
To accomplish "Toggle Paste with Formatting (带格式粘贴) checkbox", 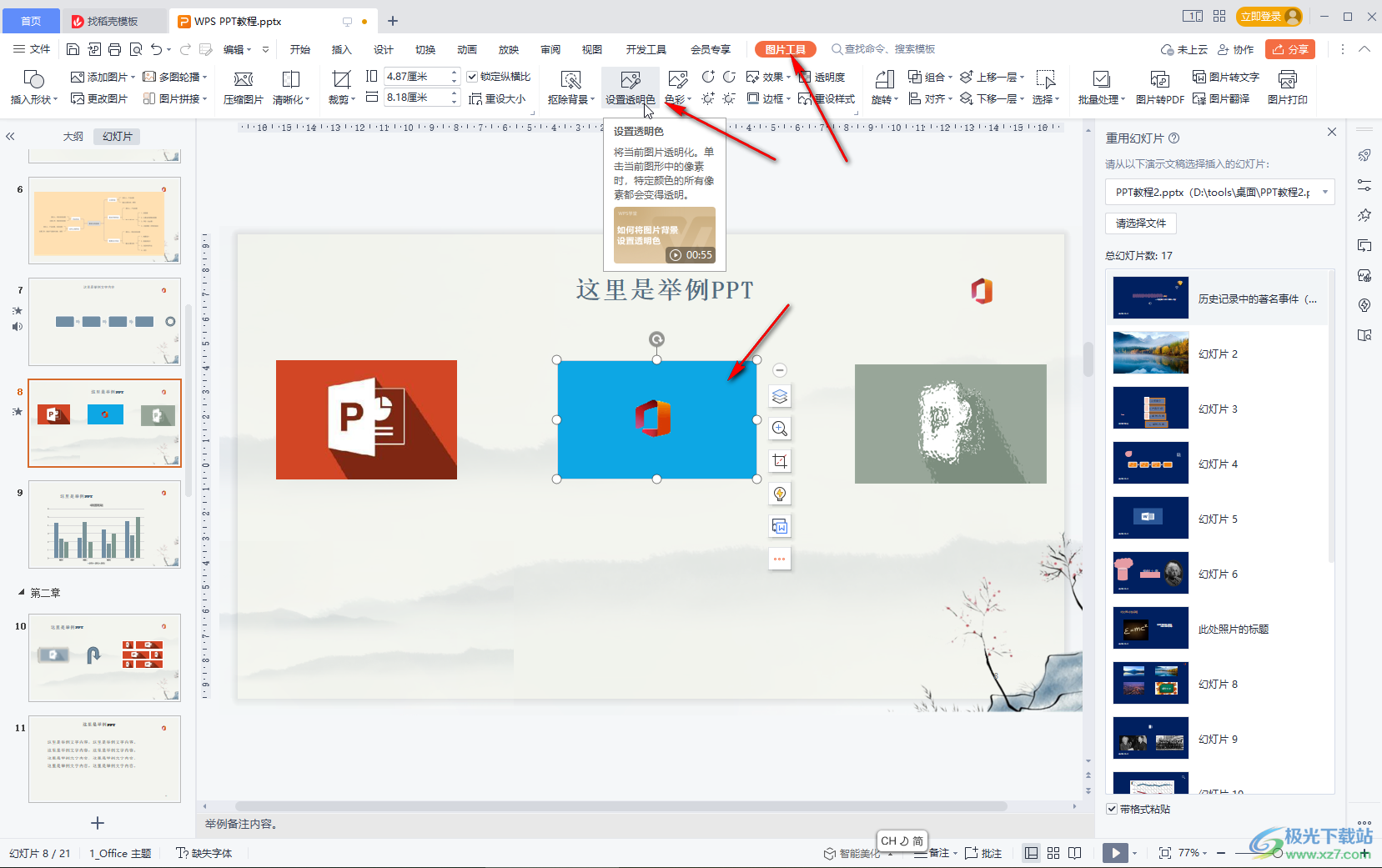I will pyautogui.click(x=1112, y=809).
